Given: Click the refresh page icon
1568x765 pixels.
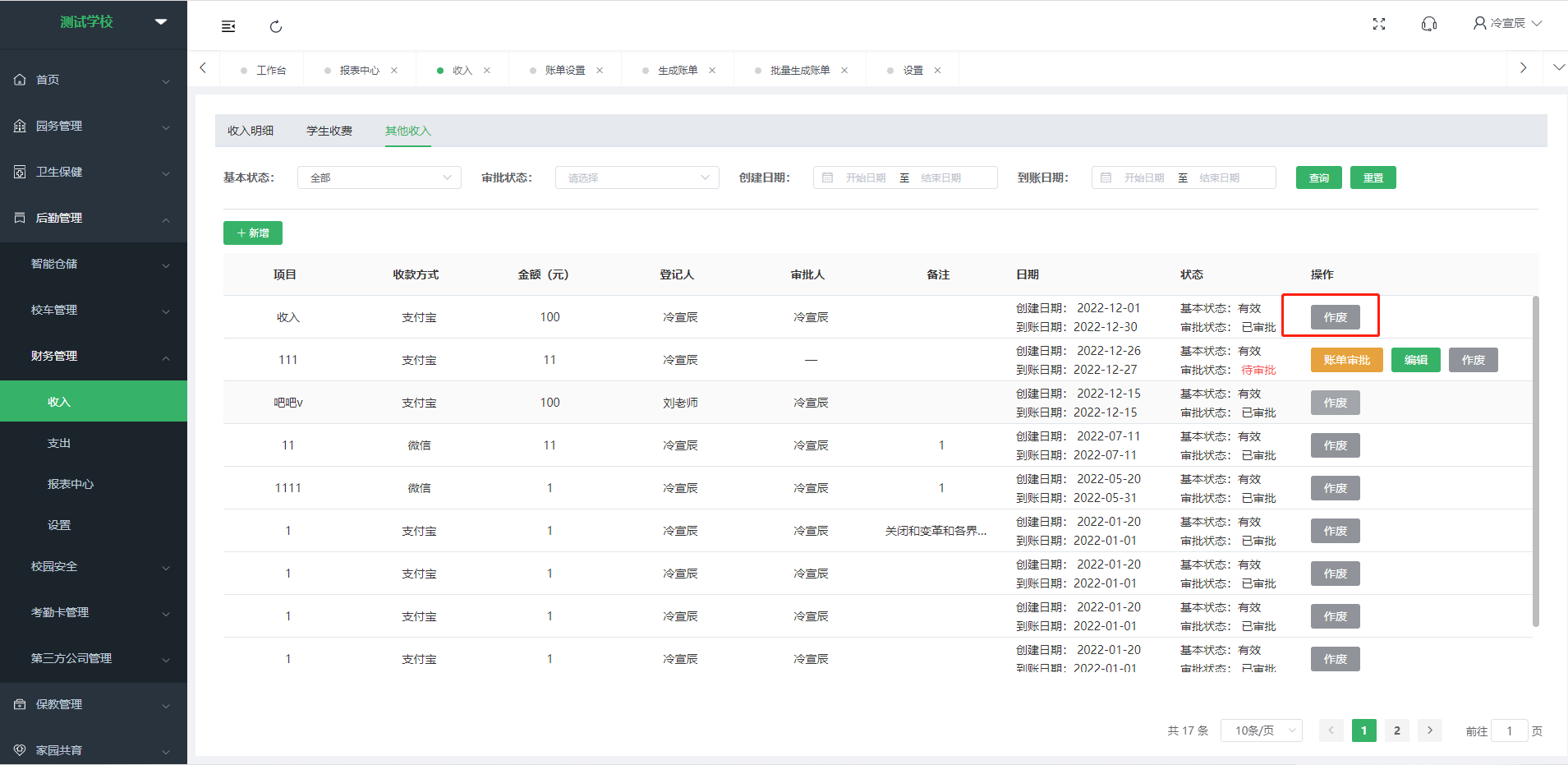Looking at the screenshot, I should coord(276,26).
